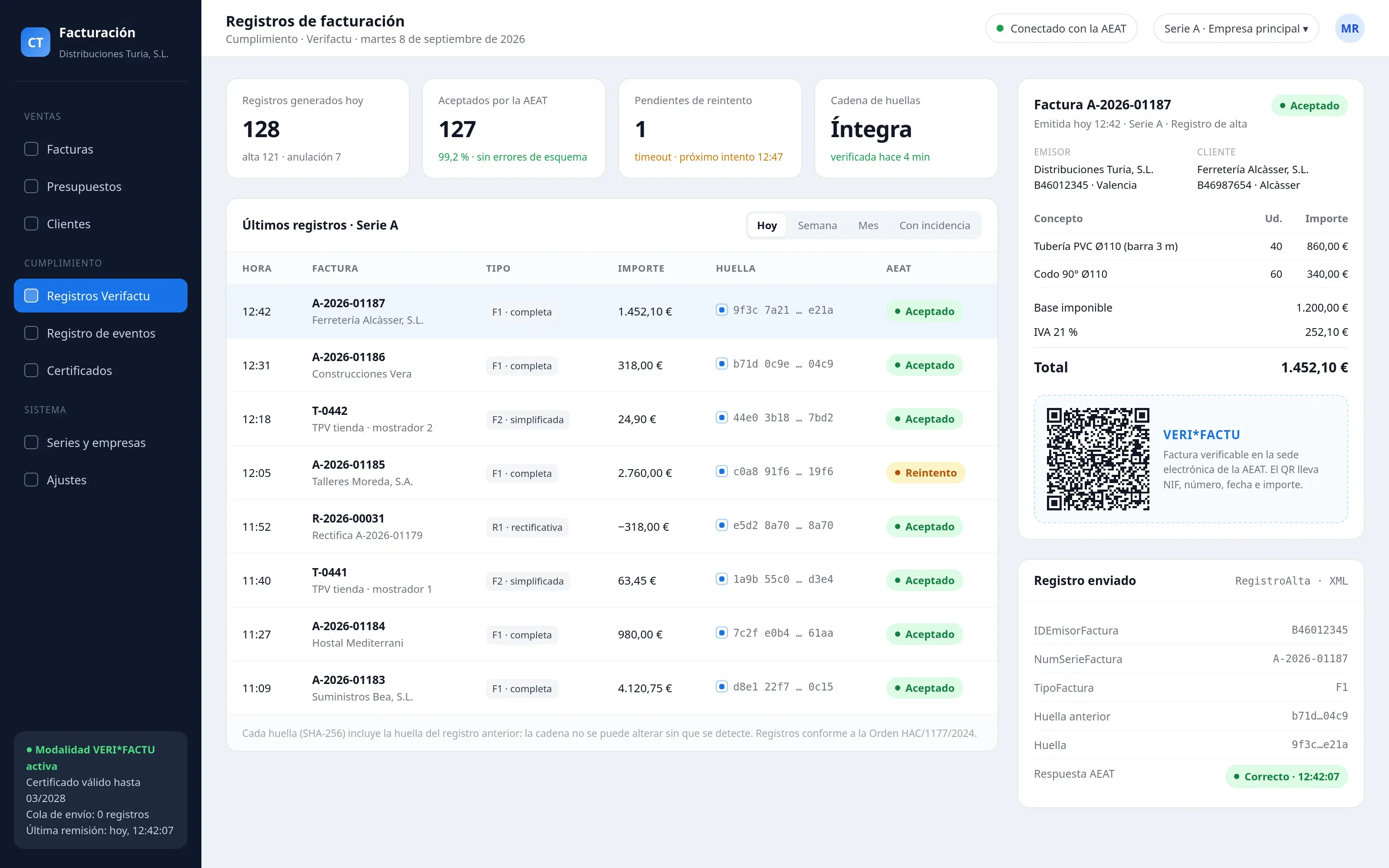Viewport: 1389px width, 868px height.
Task: Click the Registro de eventos icon
Action: pyautogui.click(x=32, y=333)
